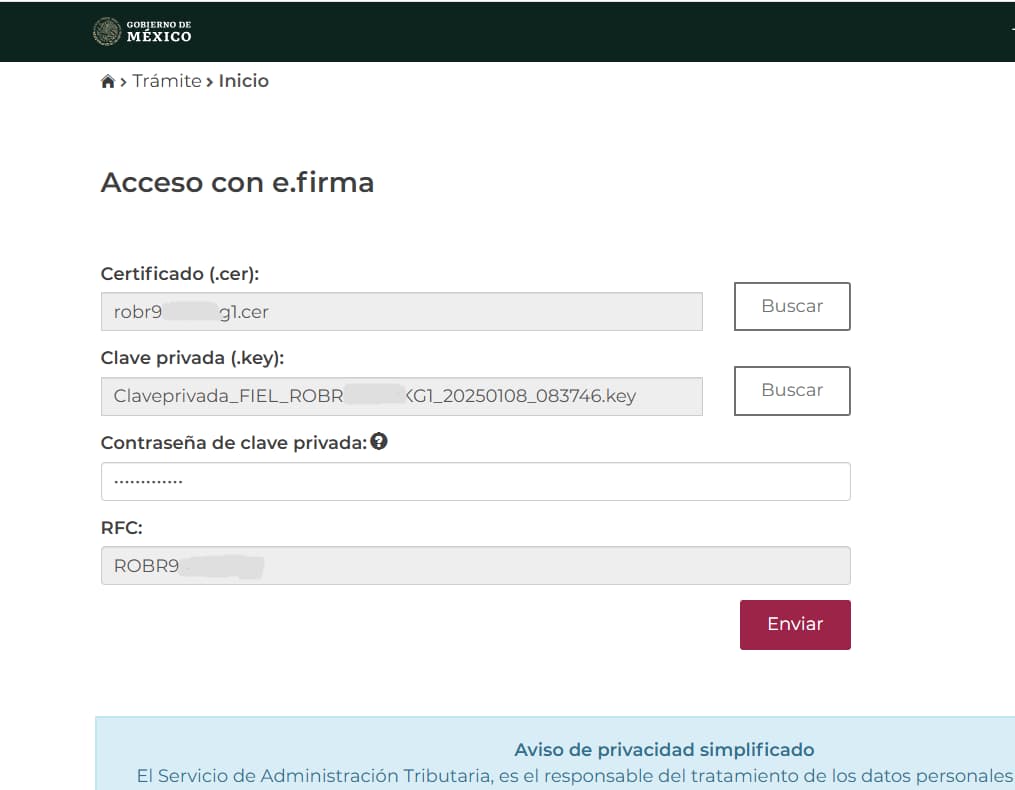Click the Aviso de privacidad simplificado title
The width and height of the screenshot is (1015, 790).
coord(664,750)
